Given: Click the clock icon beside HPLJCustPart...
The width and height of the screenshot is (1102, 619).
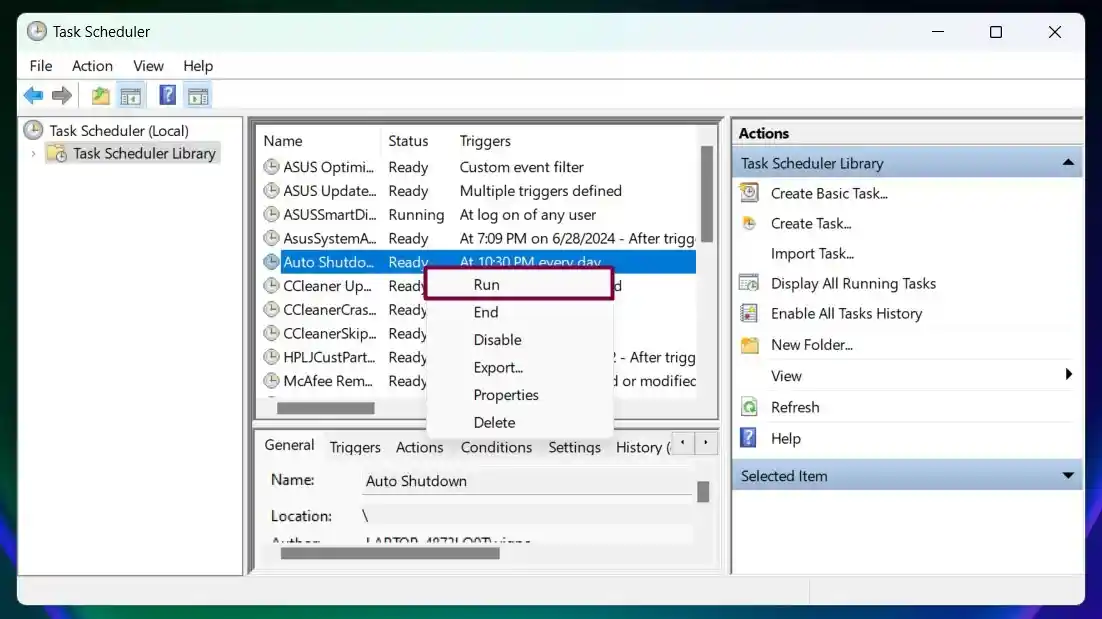Looking at the screenshot, I should (x=271, y=357).
